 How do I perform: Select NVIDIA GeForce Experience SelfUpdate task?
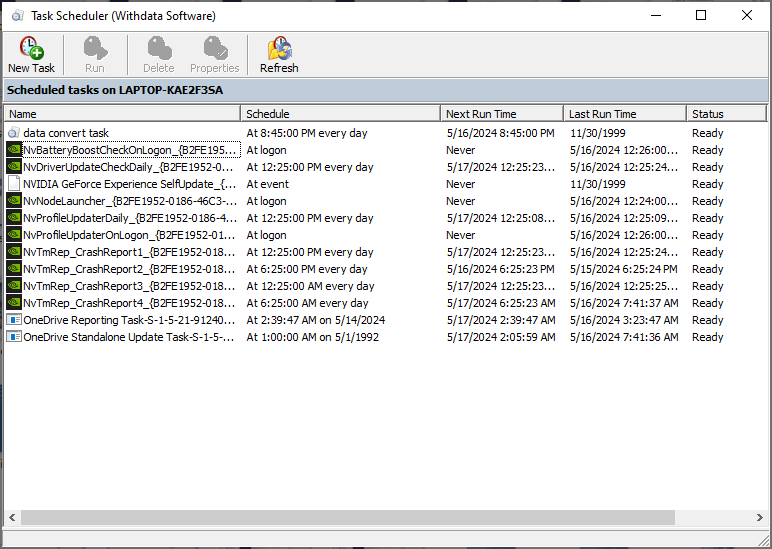tap(129, 184)
